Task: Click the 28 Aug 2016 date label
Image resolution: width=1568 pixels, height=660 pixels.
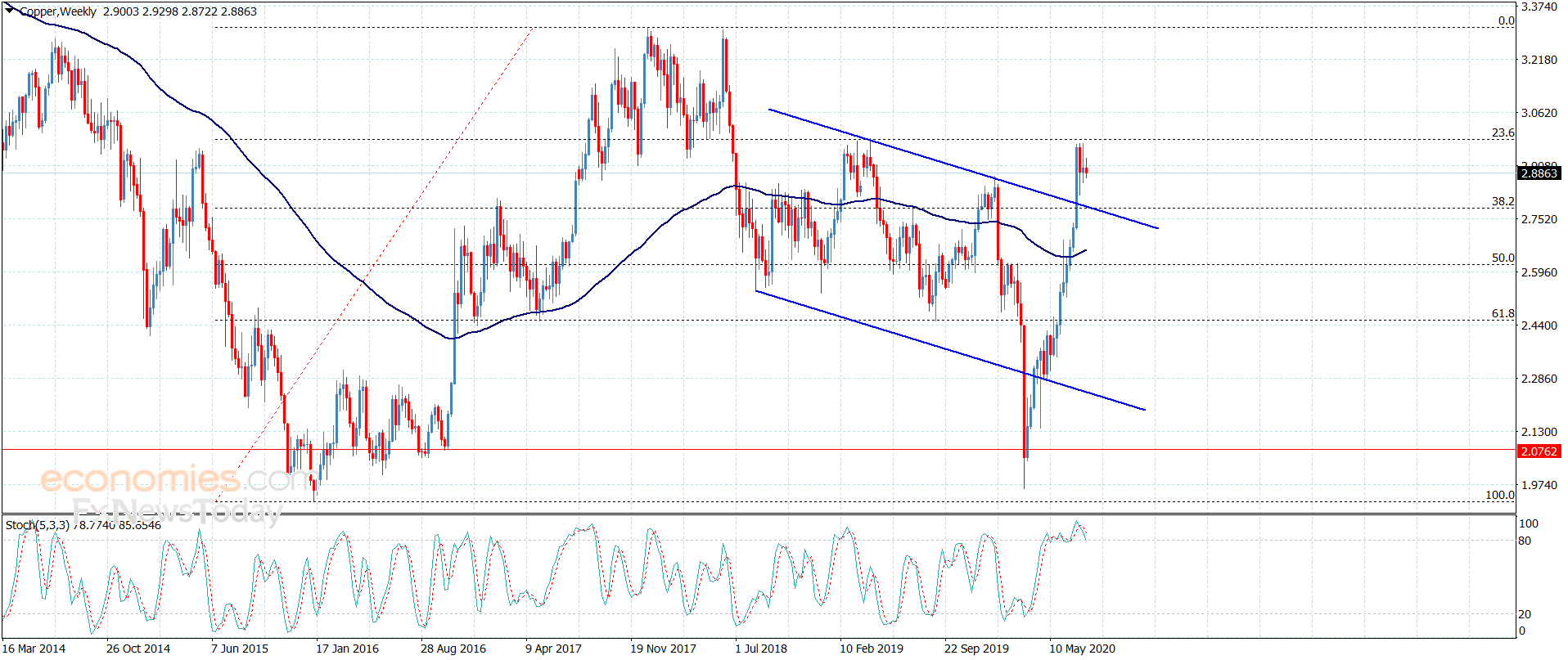Action: (x=453, y=649)
